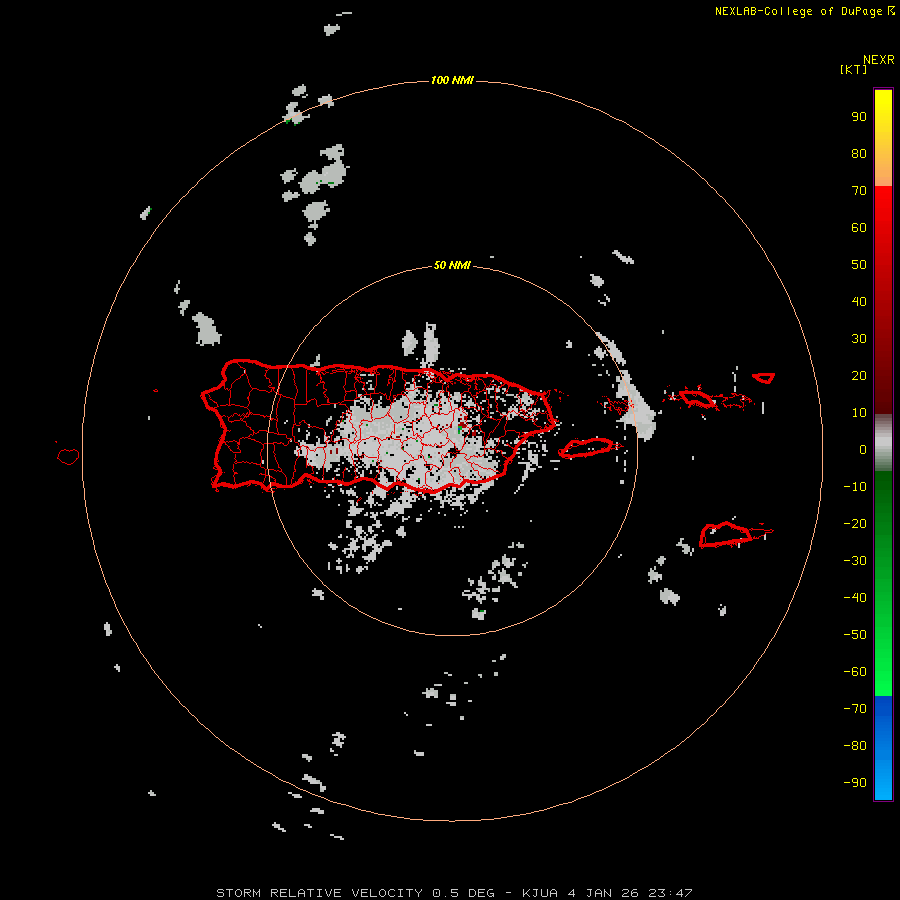Screen dimensions: 900x900
Task: Click the small Mona island outline far west
Action: (x=68, y=456)
